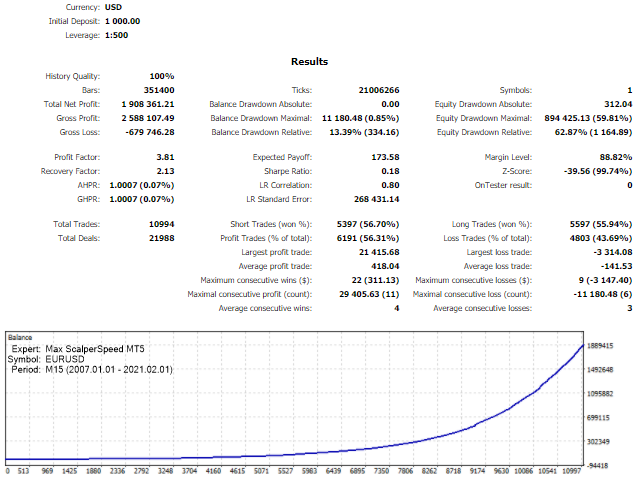Click Loss Trades value 4803 (43.69%)
Viewport: 640px width, 480px height.
click(601, 238)
